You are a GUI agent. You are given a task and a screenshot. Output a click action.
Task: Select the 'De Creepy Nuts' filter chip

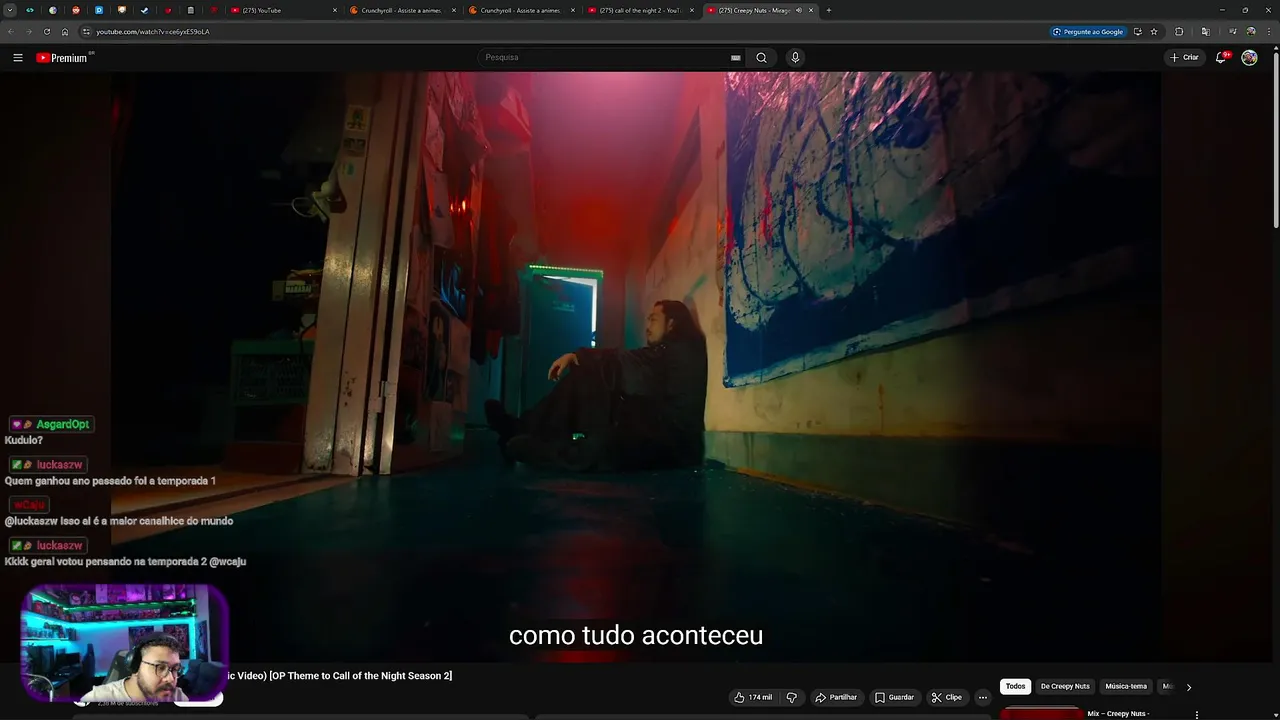(1065, 686)
